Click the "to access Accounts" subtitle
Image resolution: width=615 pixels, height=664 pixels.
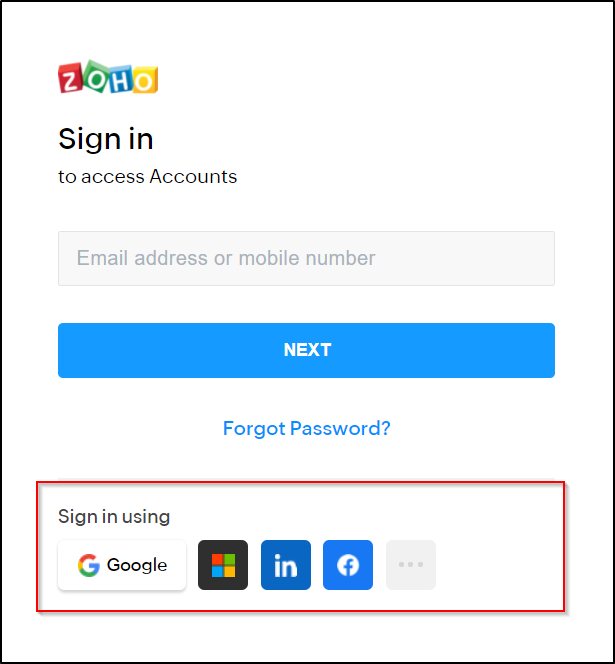147,177
